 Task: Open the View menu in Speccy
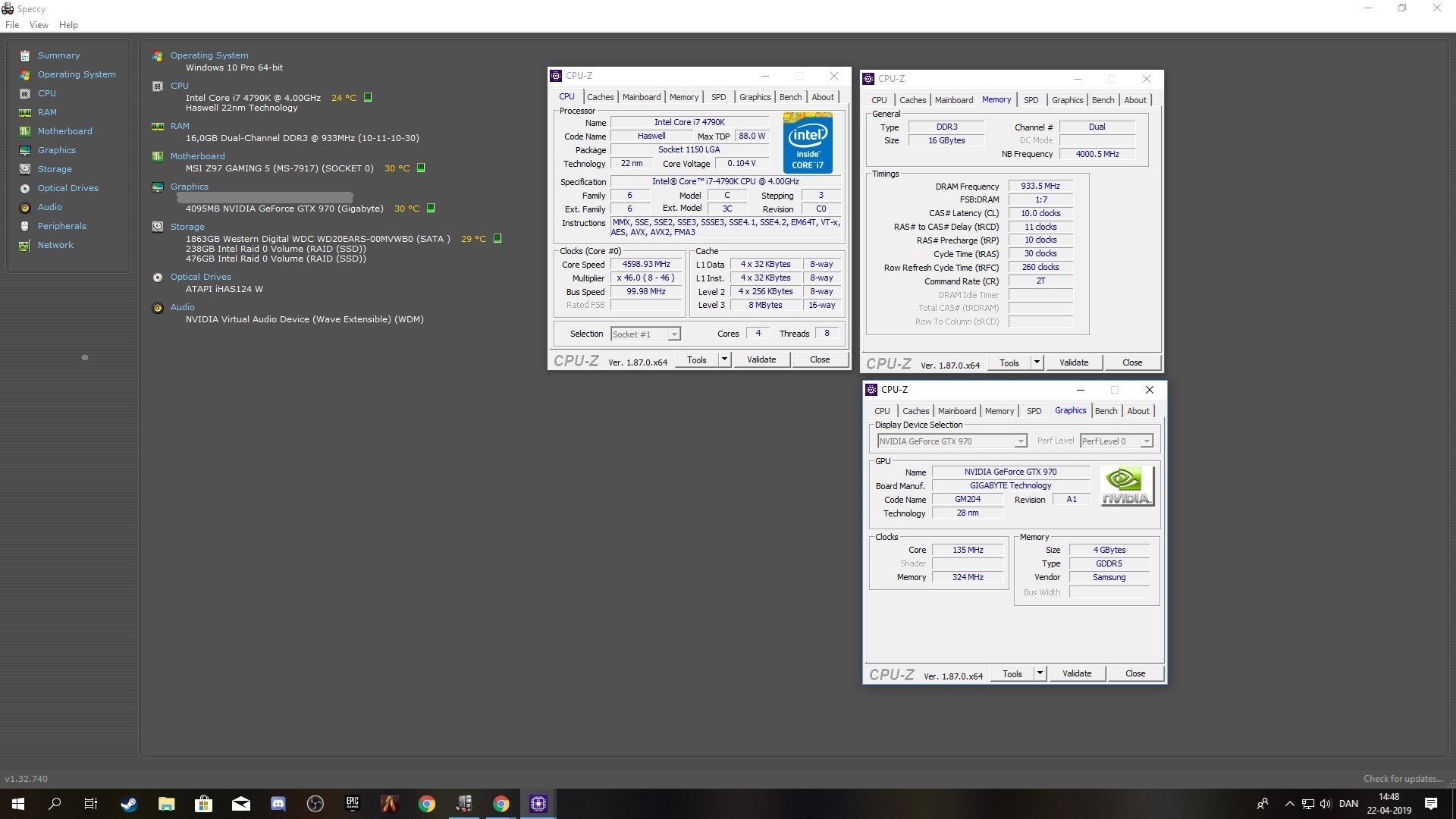39,25
